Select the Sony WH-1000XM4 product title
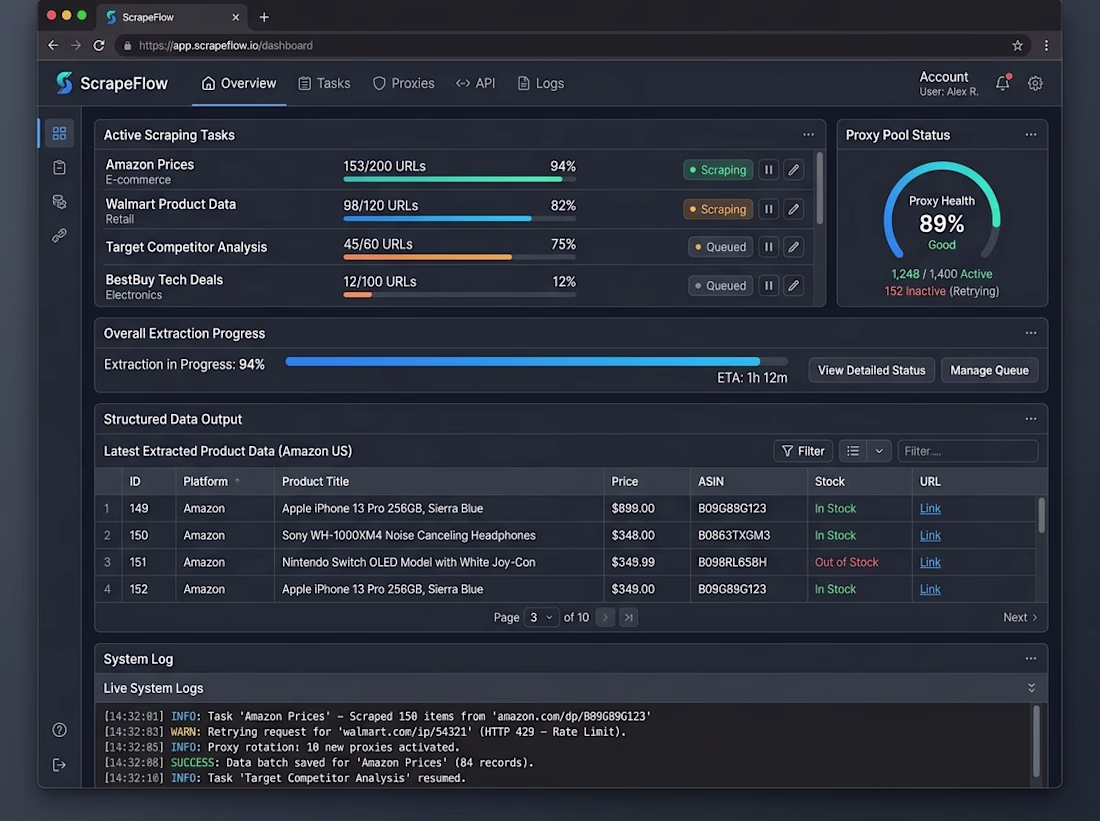1100x821 pixels. (x=408, y=535)
